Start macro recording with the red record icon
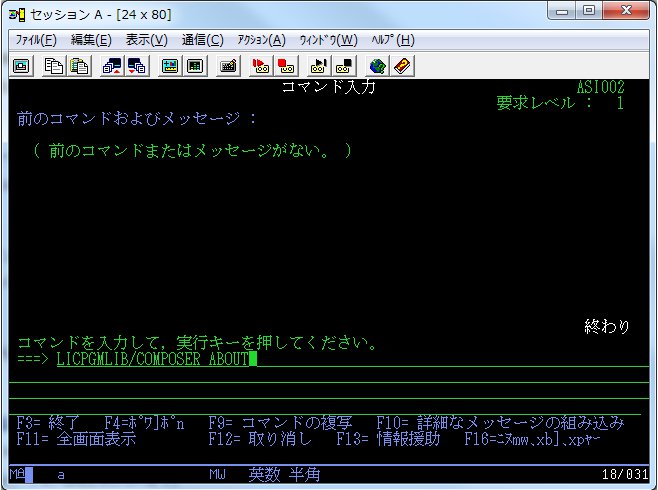This screenshot has height=490, width=658. click(261, 66)
